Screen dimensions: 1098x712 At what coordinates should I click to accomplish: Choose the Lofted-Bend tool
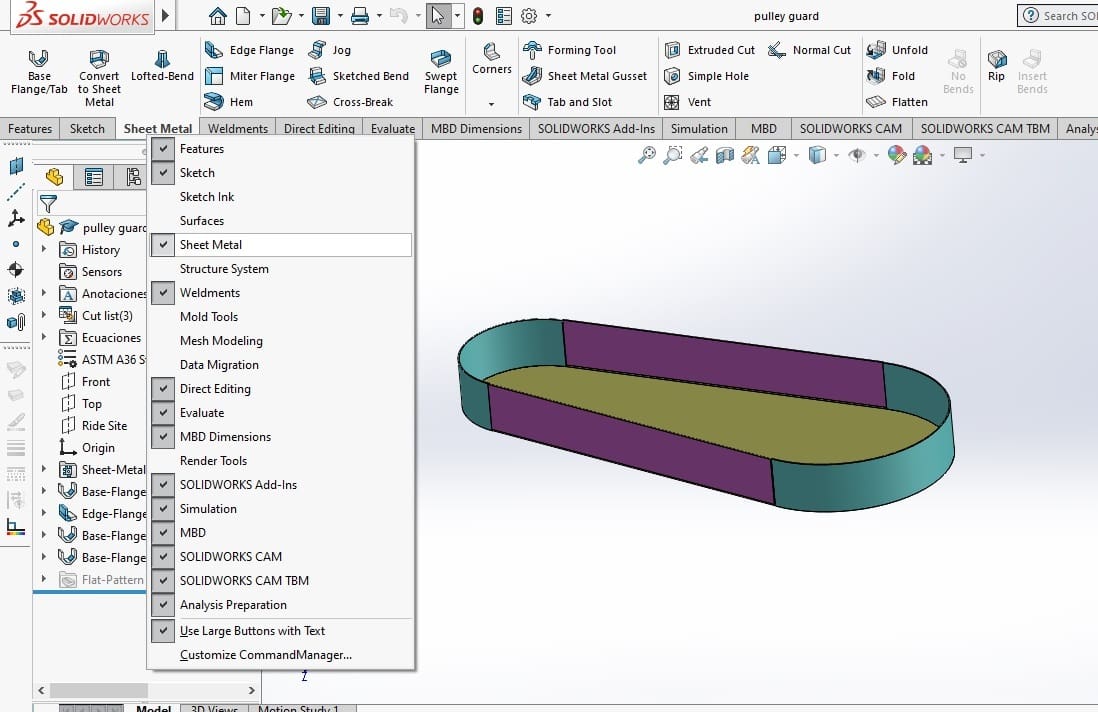(x=162, y=66)
